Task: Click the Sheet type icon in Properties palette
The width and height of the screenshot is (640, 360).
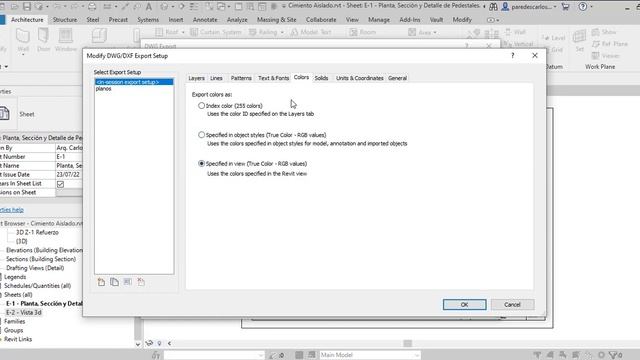Action: coord(5,113)
